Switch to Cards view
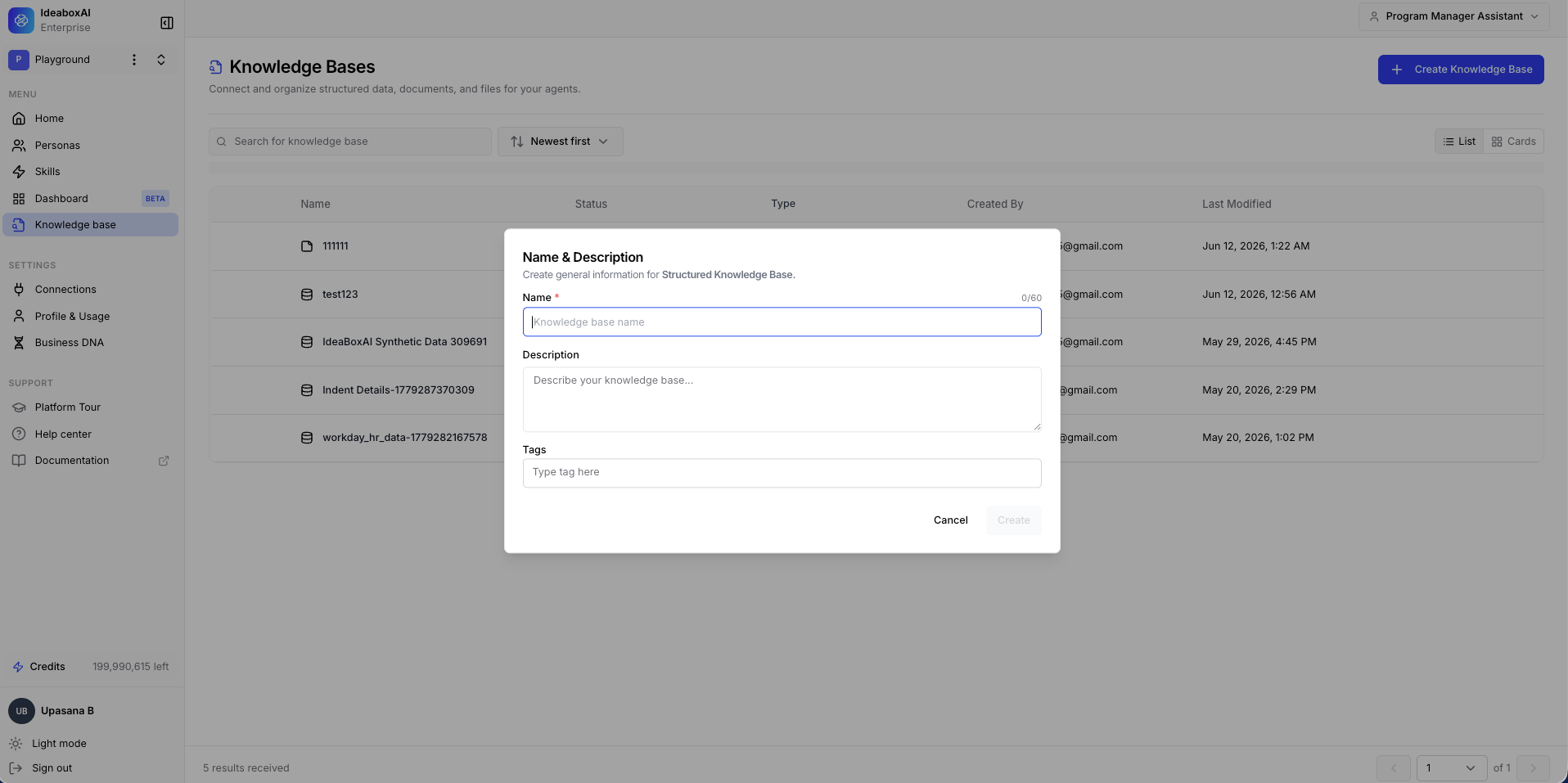Image resolution: width=1568 pixels, height=783 pixels. [x=1514, y=142]
